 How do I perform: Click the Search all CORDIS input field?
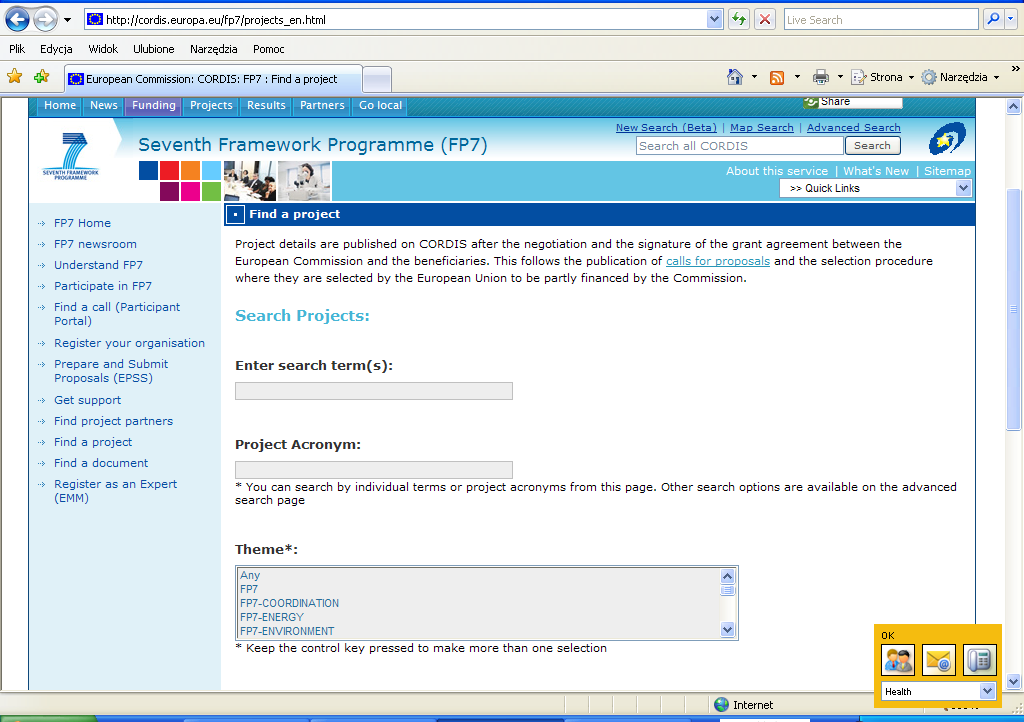[x=739, y=146]
